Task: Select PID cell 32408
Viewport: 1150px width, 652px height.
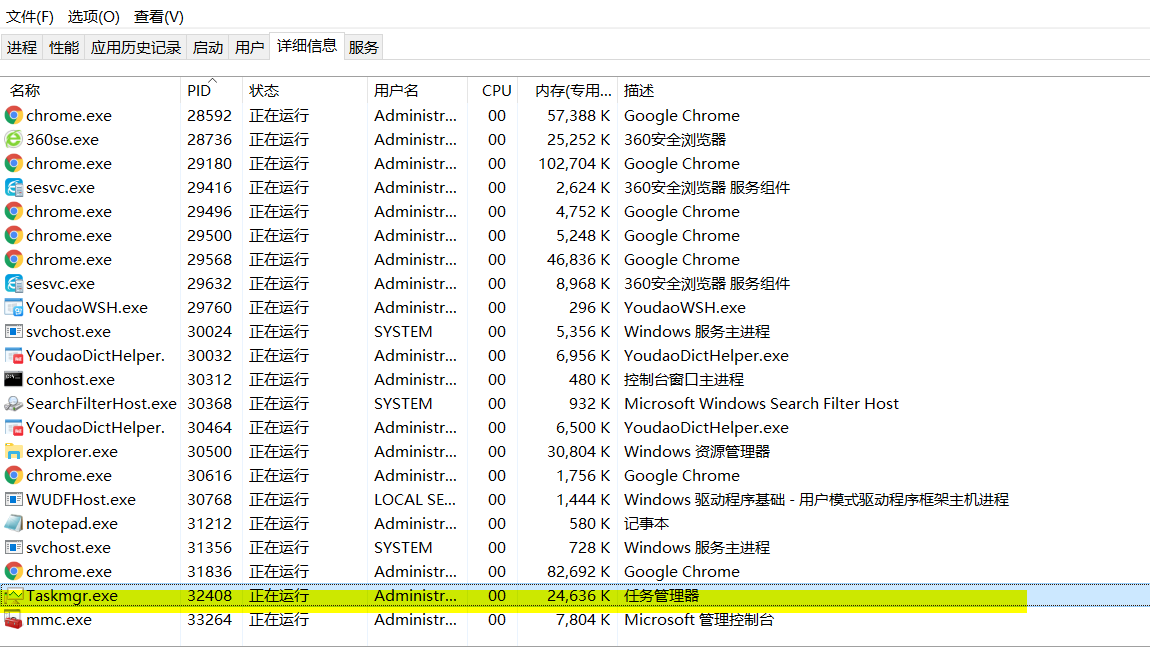Action: point(209,596)
